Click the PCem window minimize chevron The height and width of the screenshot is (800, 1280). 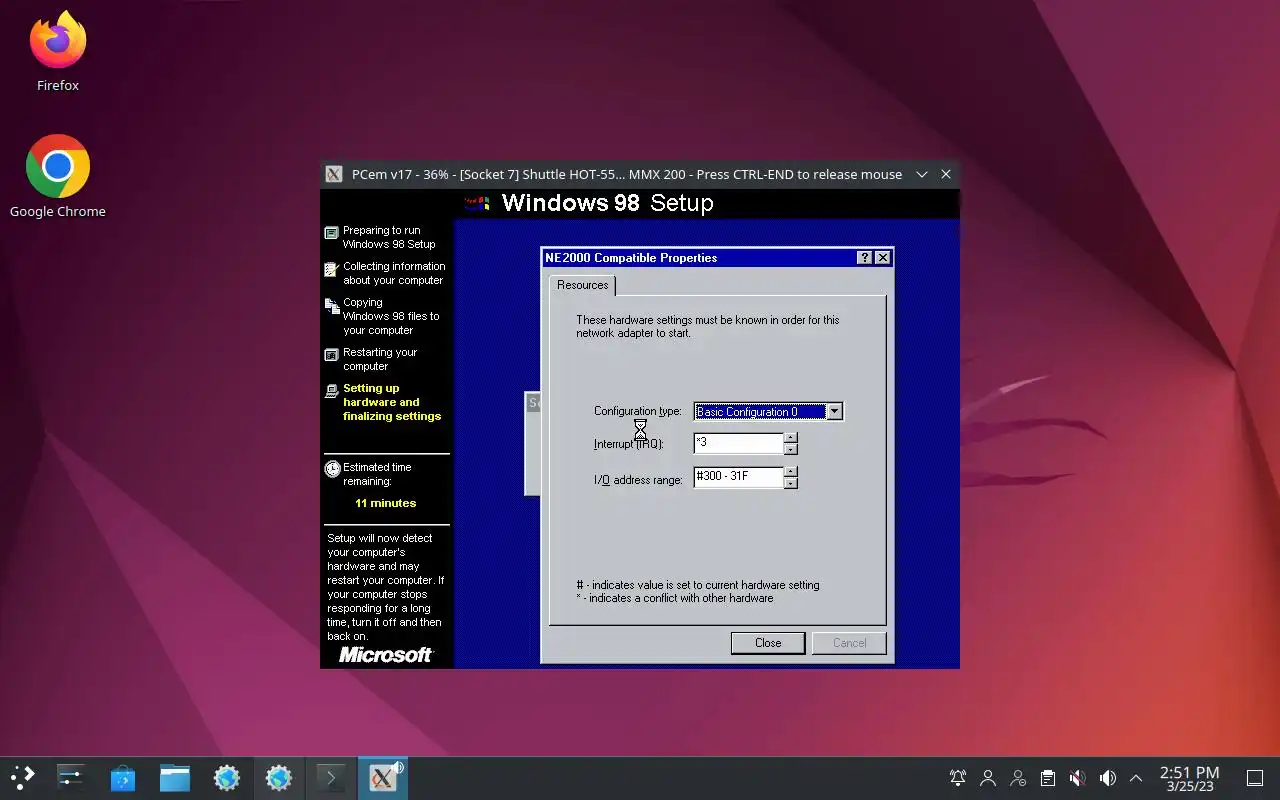click(922, 174)
